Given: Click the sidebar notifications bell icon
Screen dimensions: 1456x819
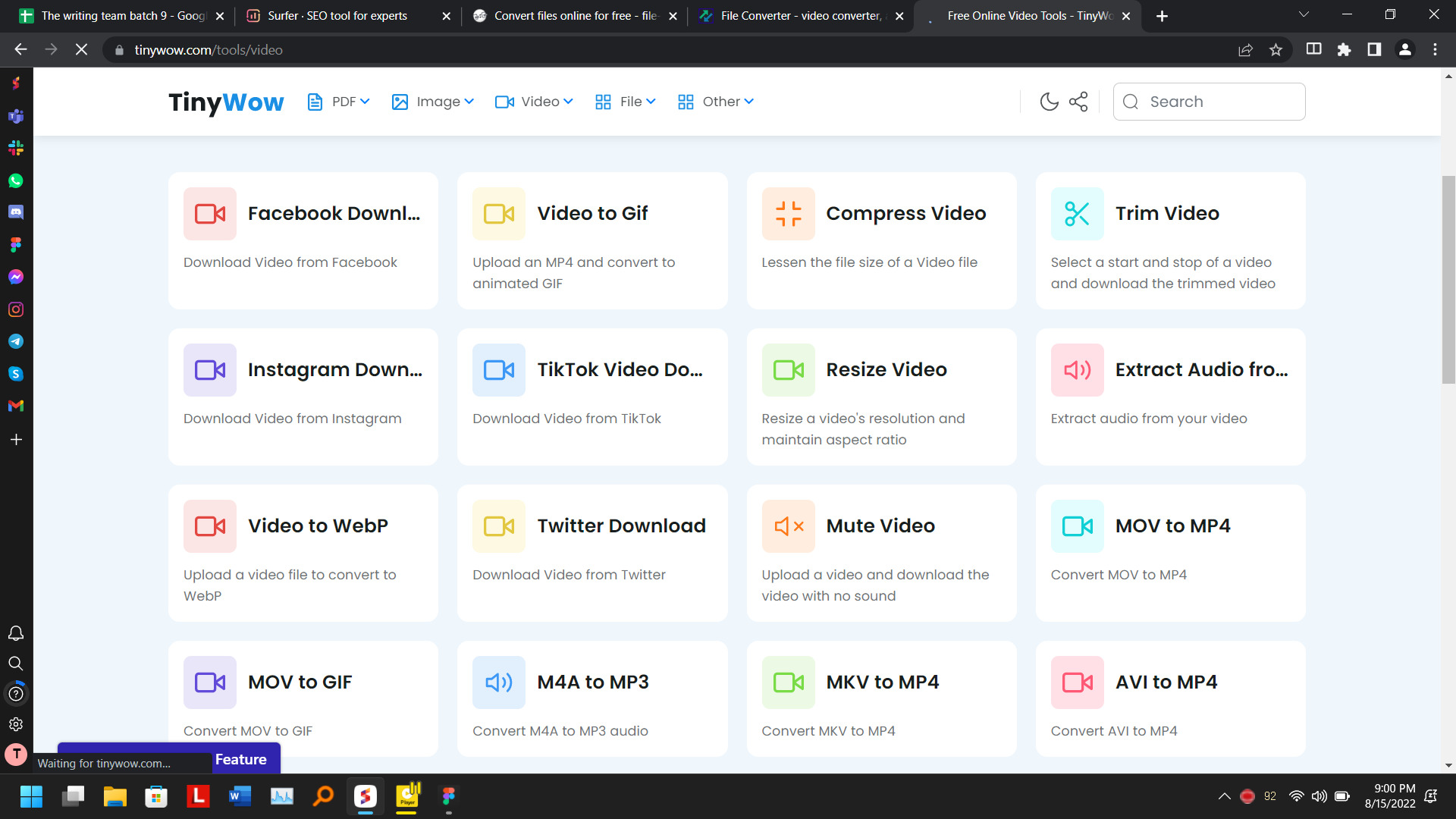Looking at the screenshot, I should pyautogui.click(x=16, y=633).
